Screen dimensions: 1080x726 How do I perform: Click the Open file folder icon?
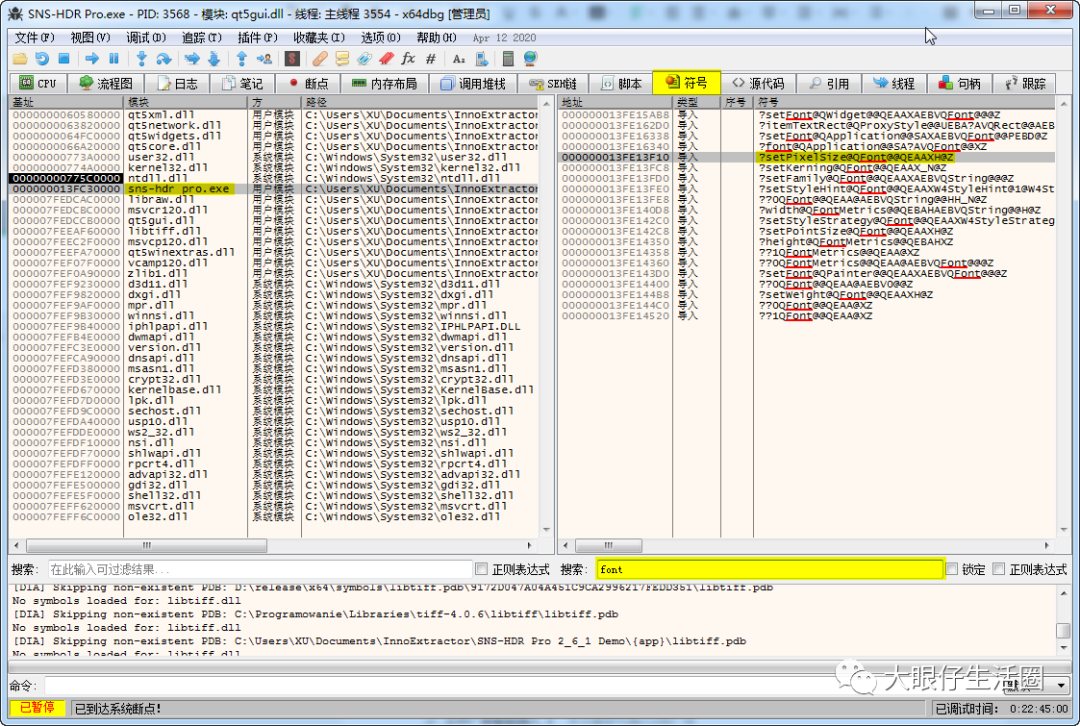pyautogui.click(x=20, y=59)
